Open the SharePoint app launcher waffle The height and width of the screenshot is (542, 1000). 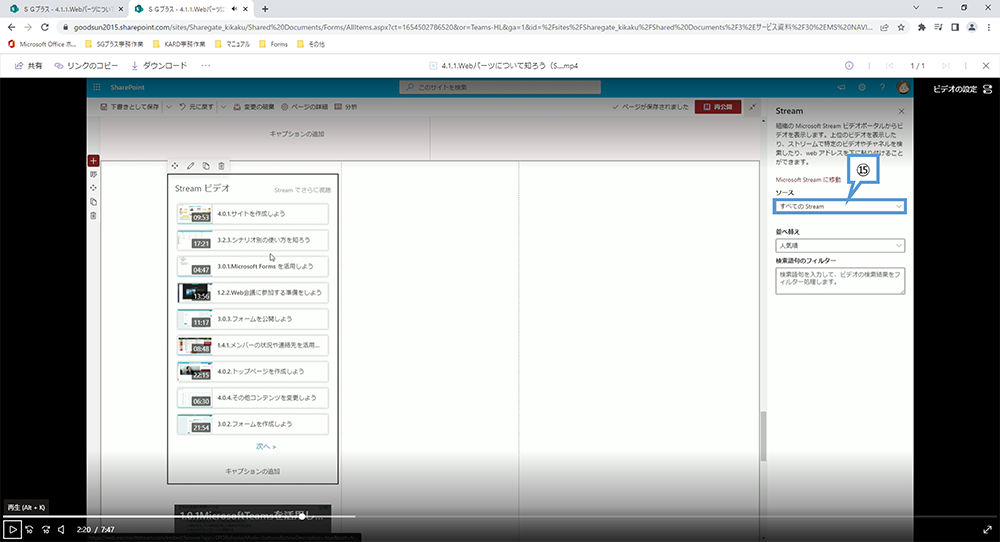97,87
